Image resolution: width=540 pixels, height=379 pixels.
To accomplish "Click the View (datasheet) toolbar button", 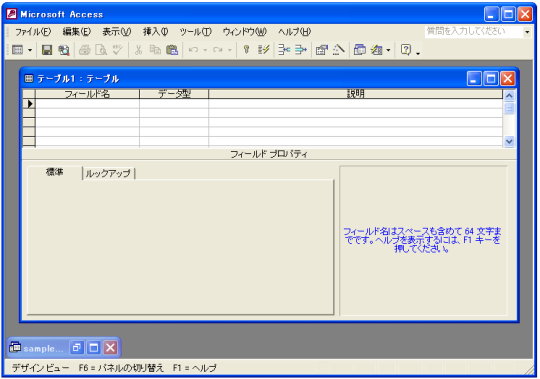I will point(17,50).
